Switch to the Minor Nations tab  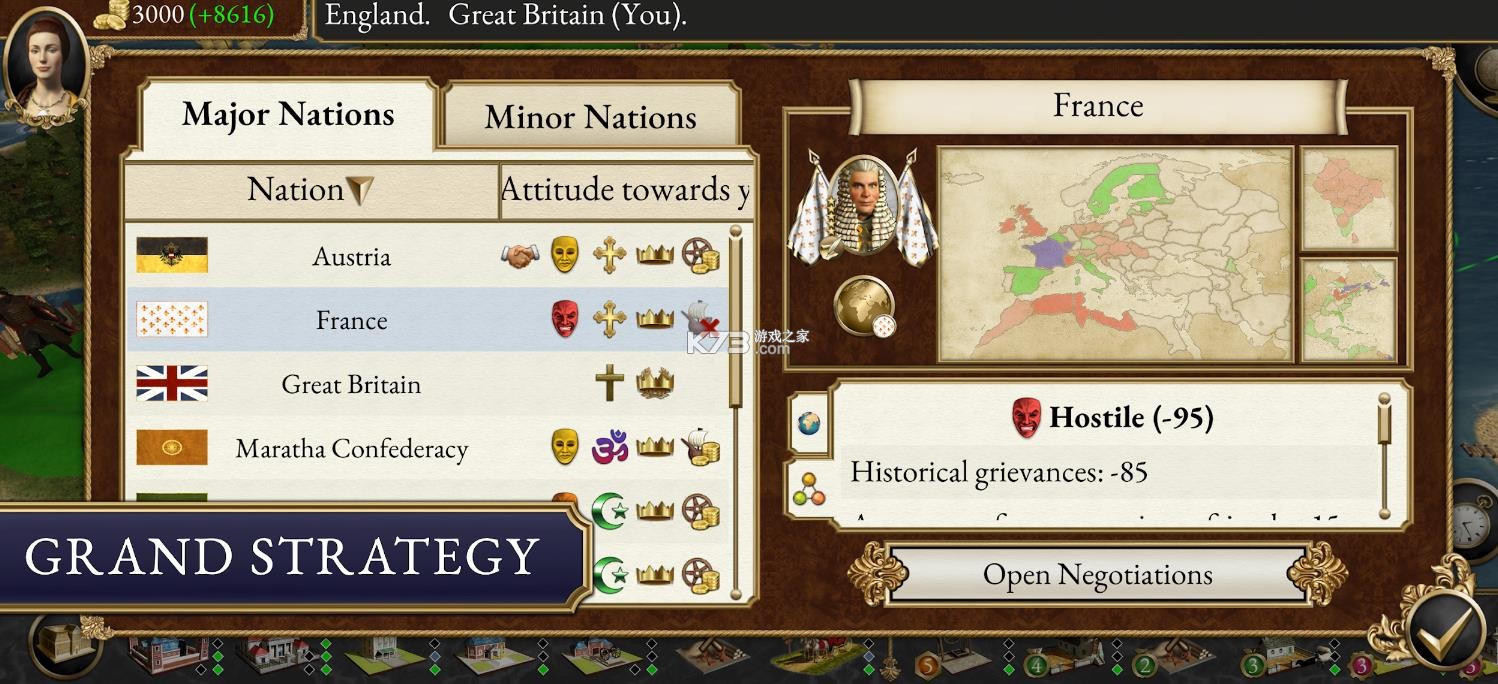pos(590,118)
